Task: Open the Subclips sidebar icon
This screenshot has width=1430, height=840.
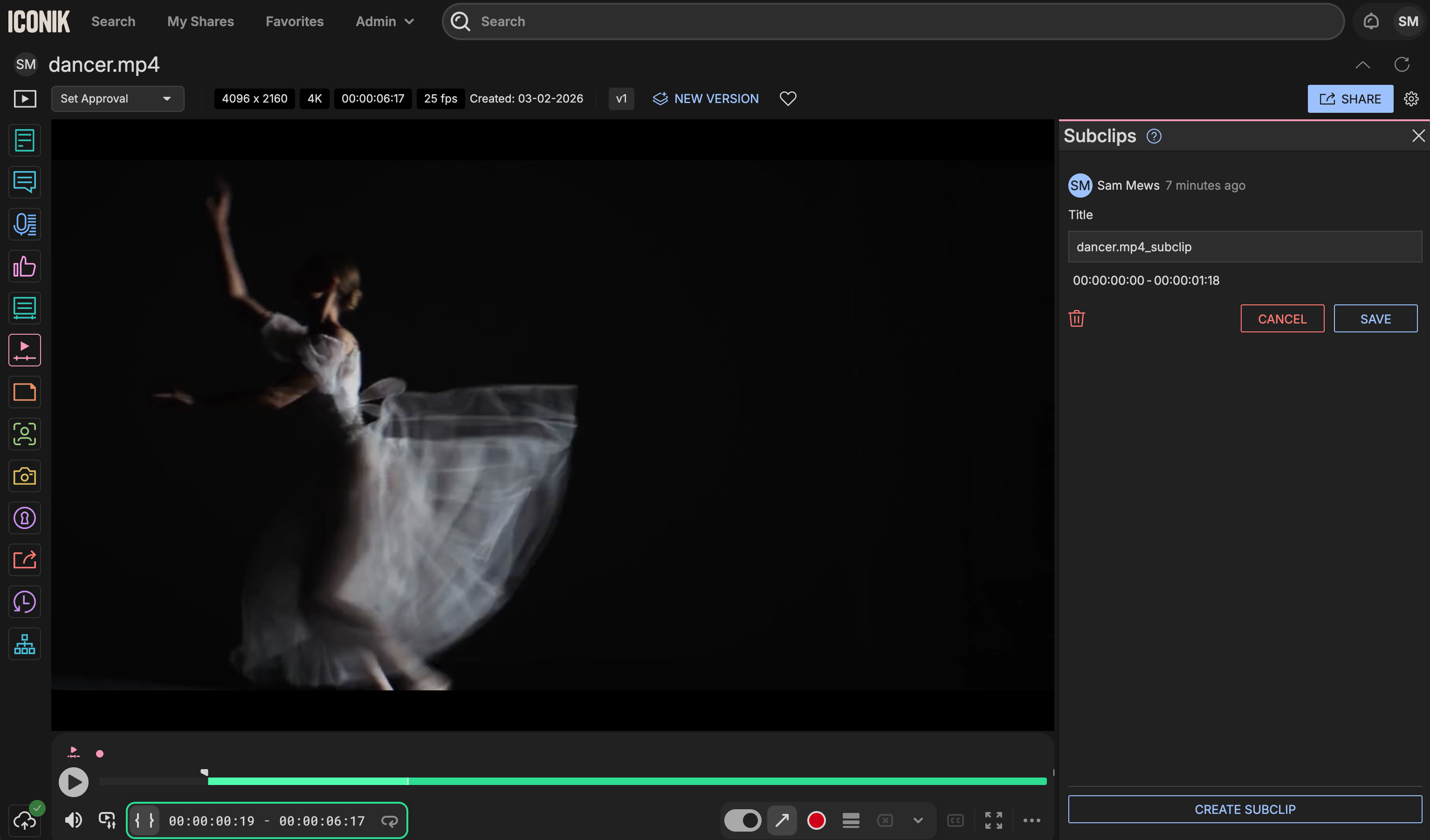Action: click(24, 350)
